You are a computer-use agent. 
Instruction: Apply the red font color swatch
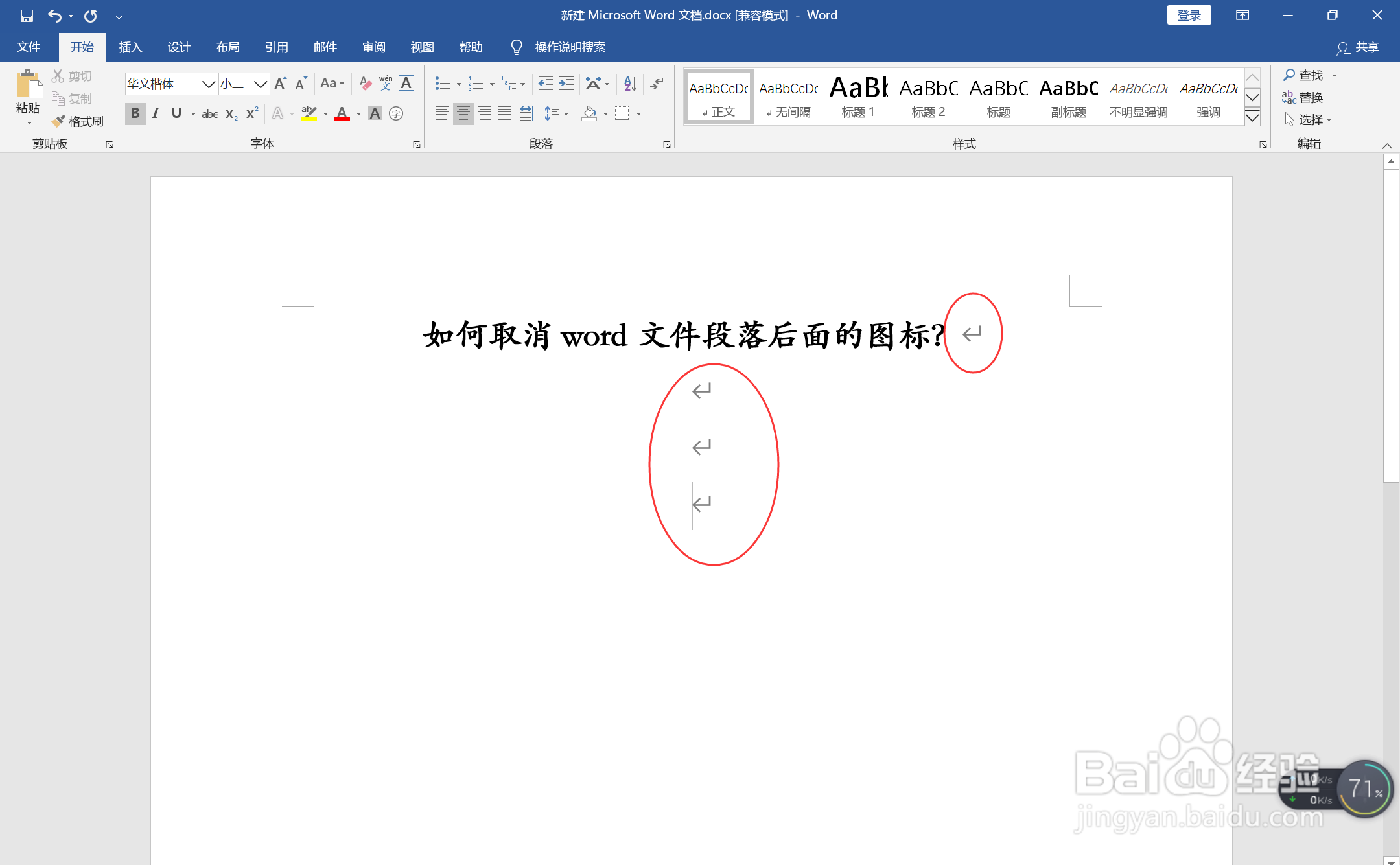[x=342, y=114]
